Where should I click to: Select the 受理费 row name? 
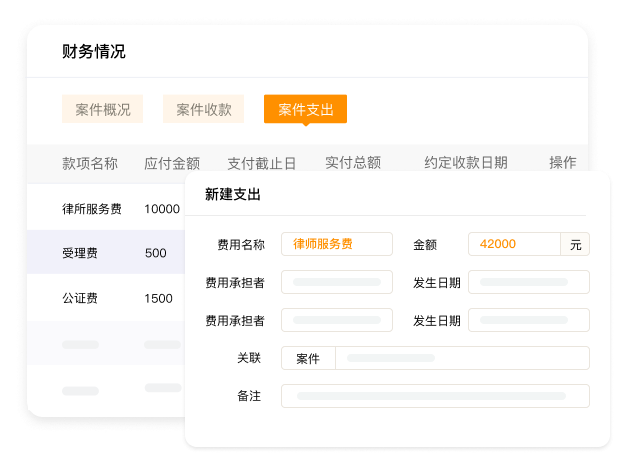(80, 253)
